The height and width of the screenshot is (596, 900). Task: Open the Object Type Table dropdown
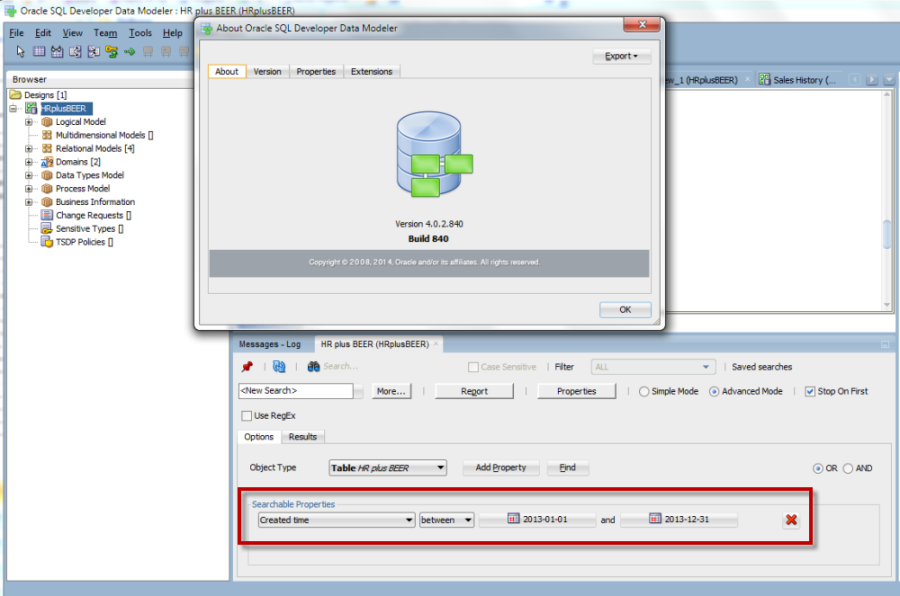click(440, 468)
